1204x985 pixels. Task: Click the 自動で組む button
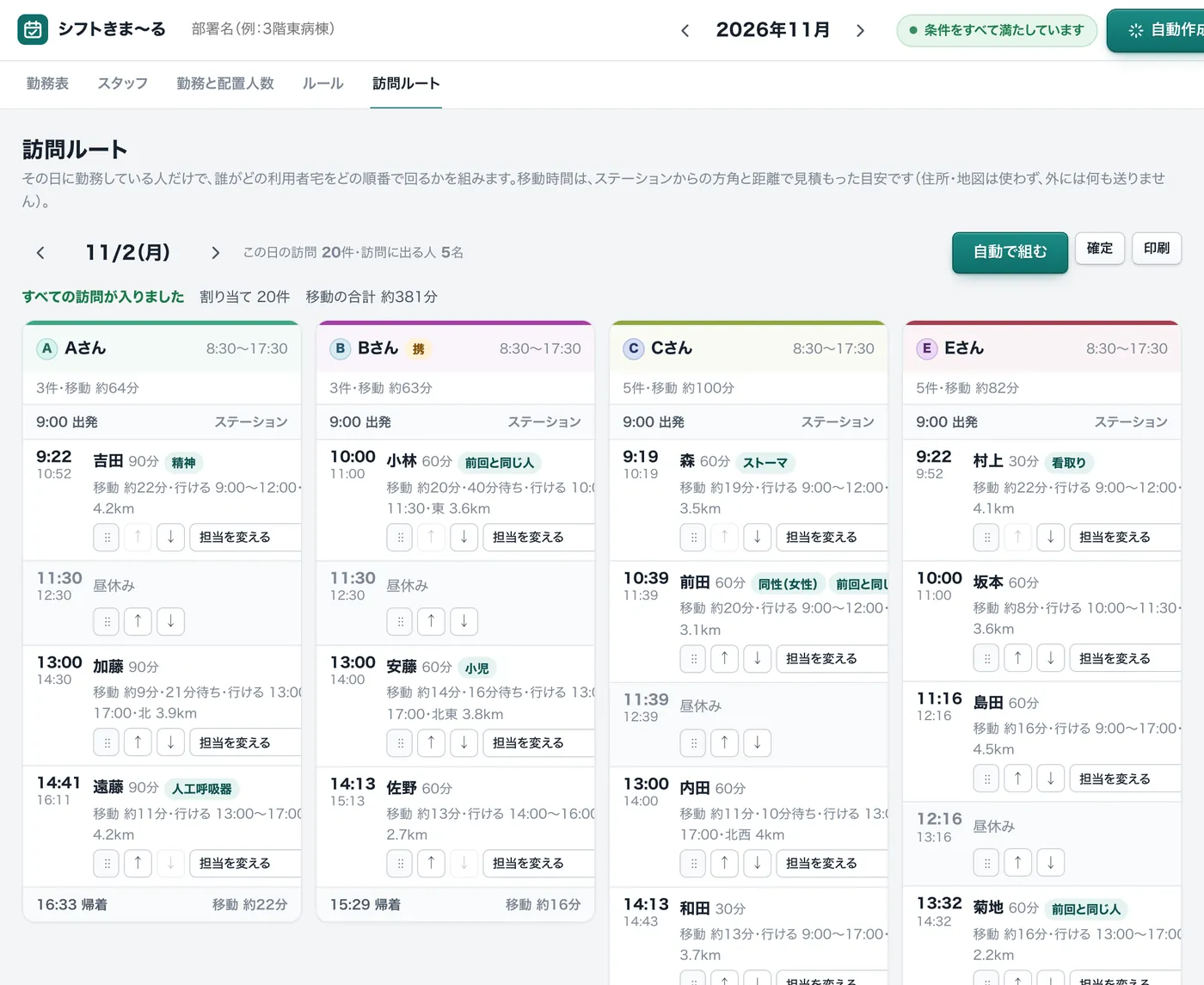[x=1010, y=252]
